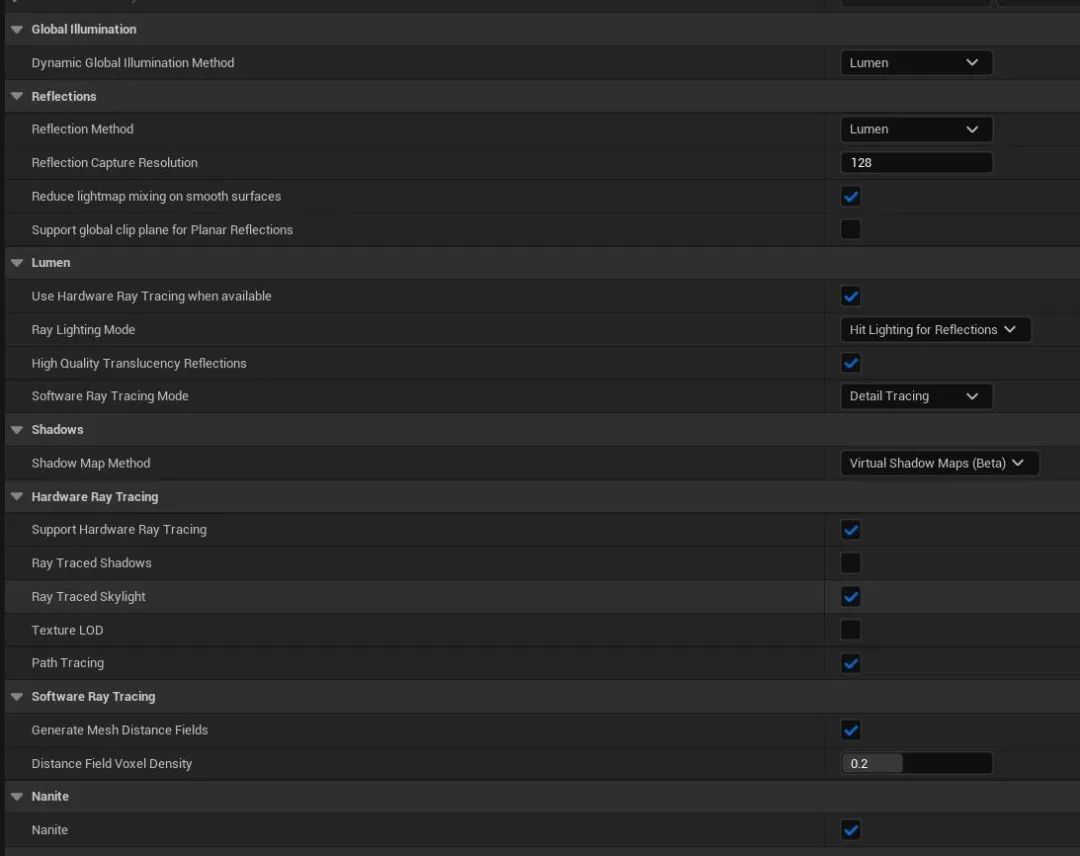The image size is (1080, 856).
Task: Enable the Ray Traced Shadows checkbox
Action: coord(851,563)
